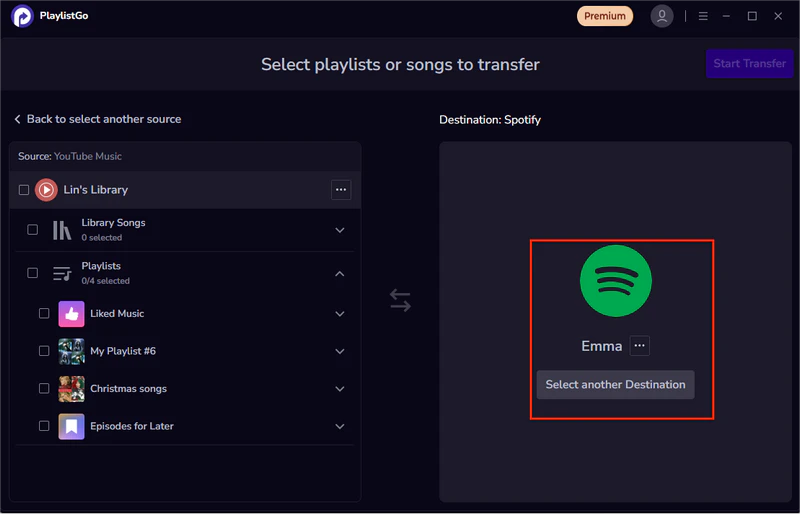Click the green Spotify logo

pos(616,281)
